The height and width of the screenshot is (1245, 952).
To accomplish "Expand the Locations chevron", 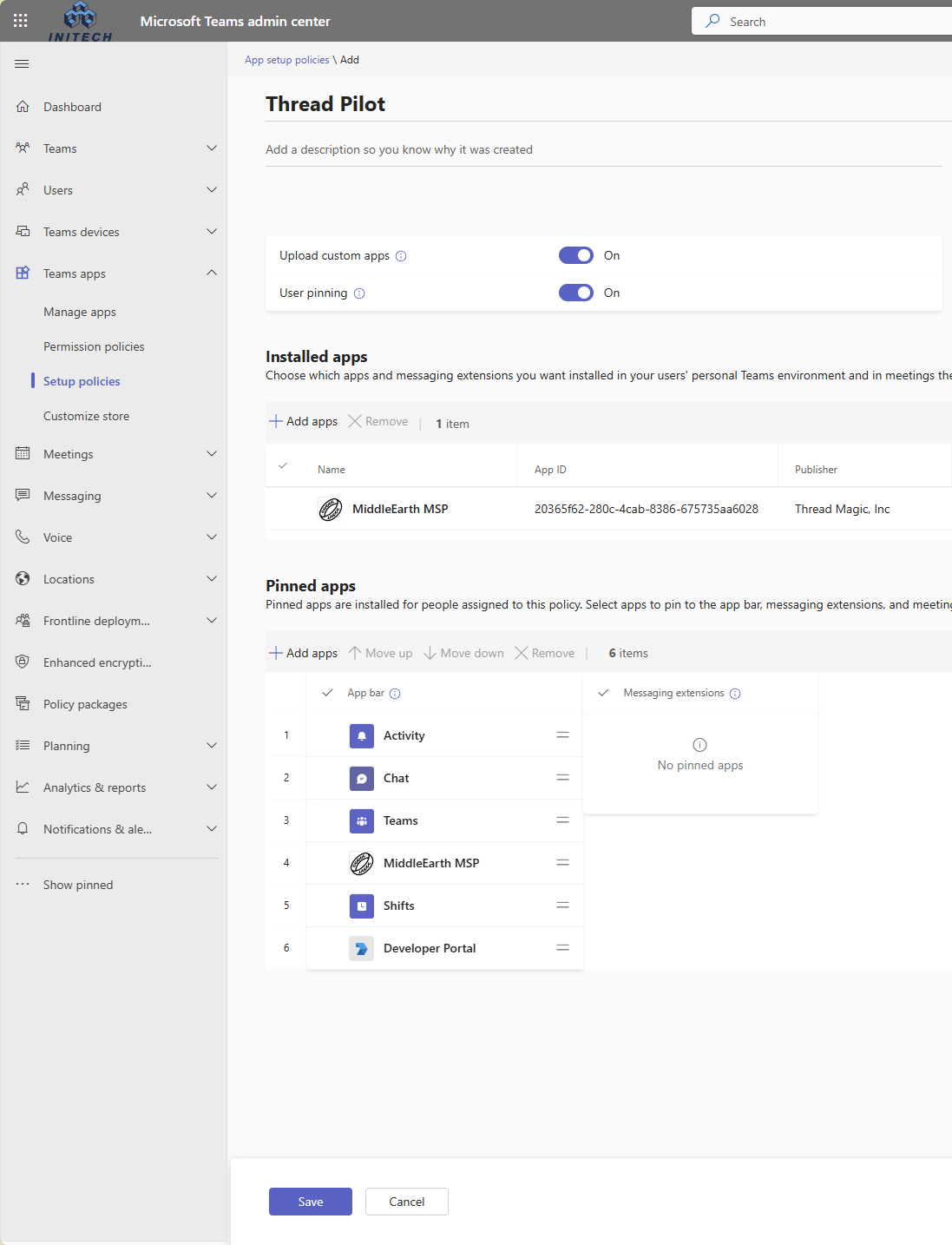I will click(x=212, y=579).
